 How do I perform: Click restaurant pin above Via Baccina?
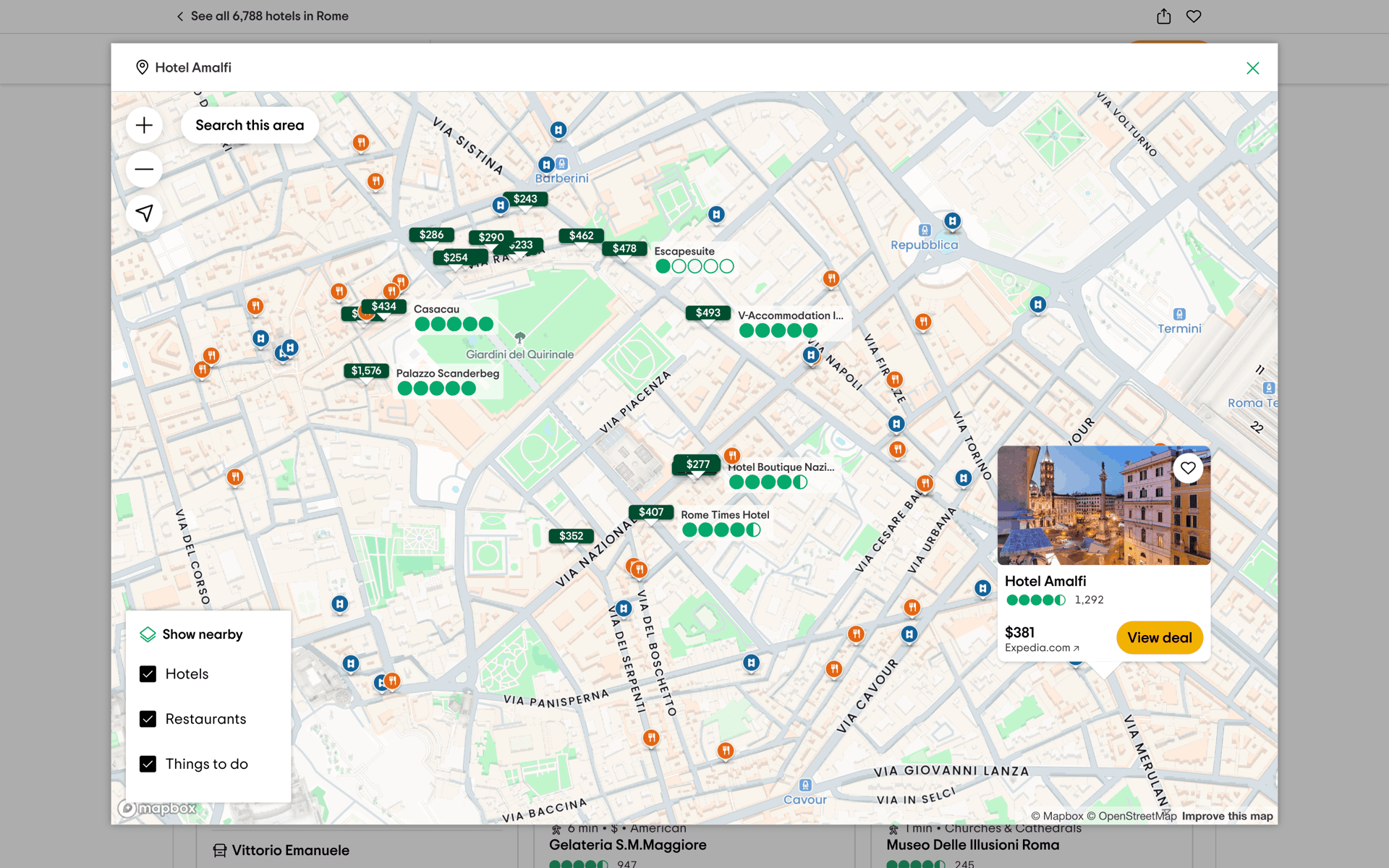point(651,739)
